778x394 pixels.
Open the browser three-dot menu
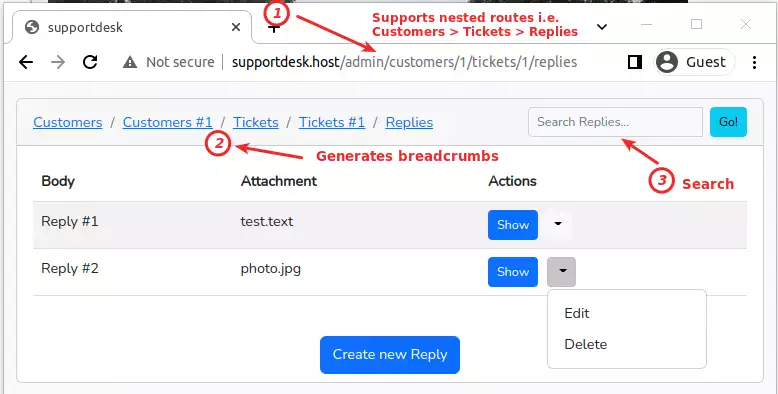pos(754,62)
